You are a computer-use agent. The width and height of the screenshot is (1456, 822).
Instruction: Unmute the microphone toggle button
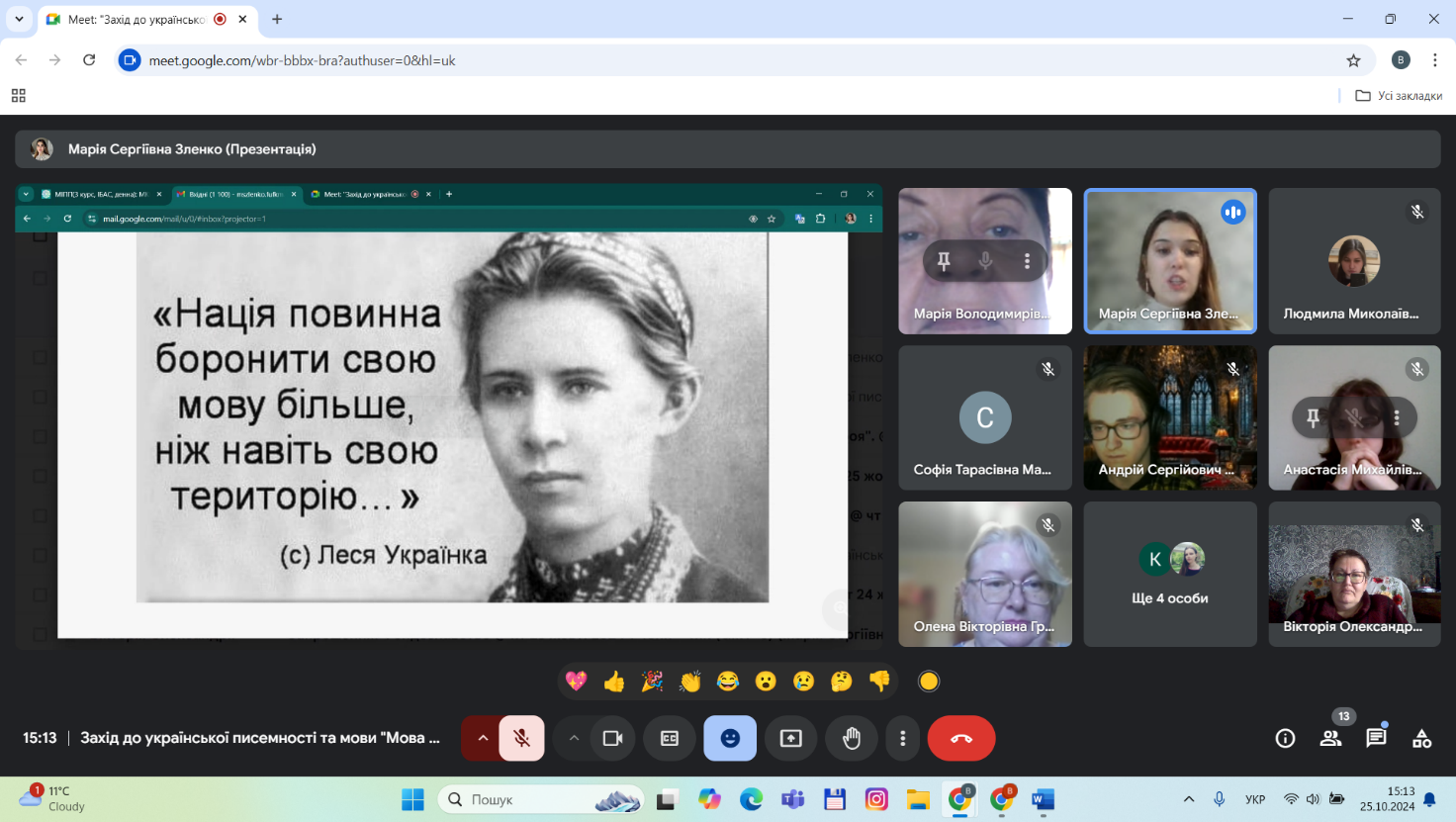coord(521,738)
